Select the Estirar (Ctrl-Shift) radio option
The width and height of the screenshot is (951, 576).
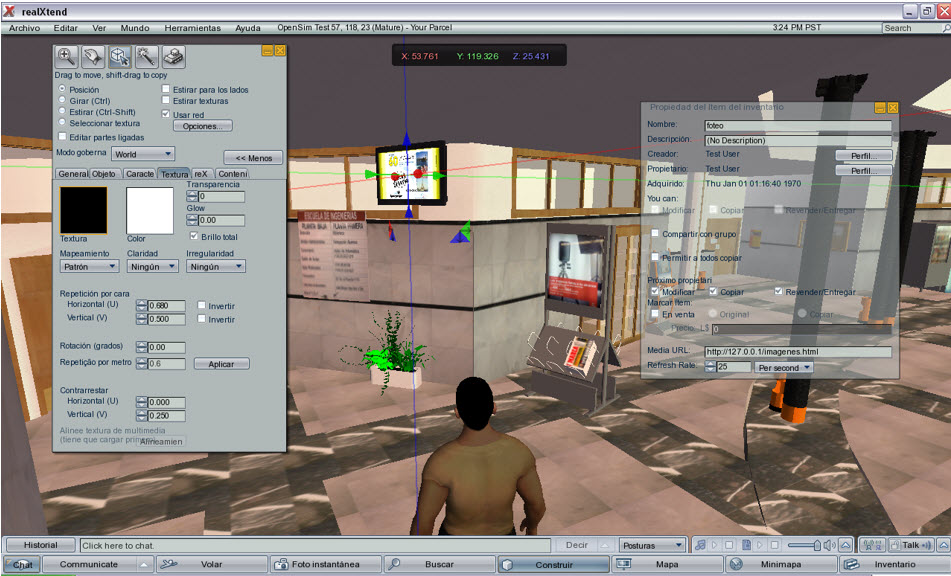pos(62,112)
